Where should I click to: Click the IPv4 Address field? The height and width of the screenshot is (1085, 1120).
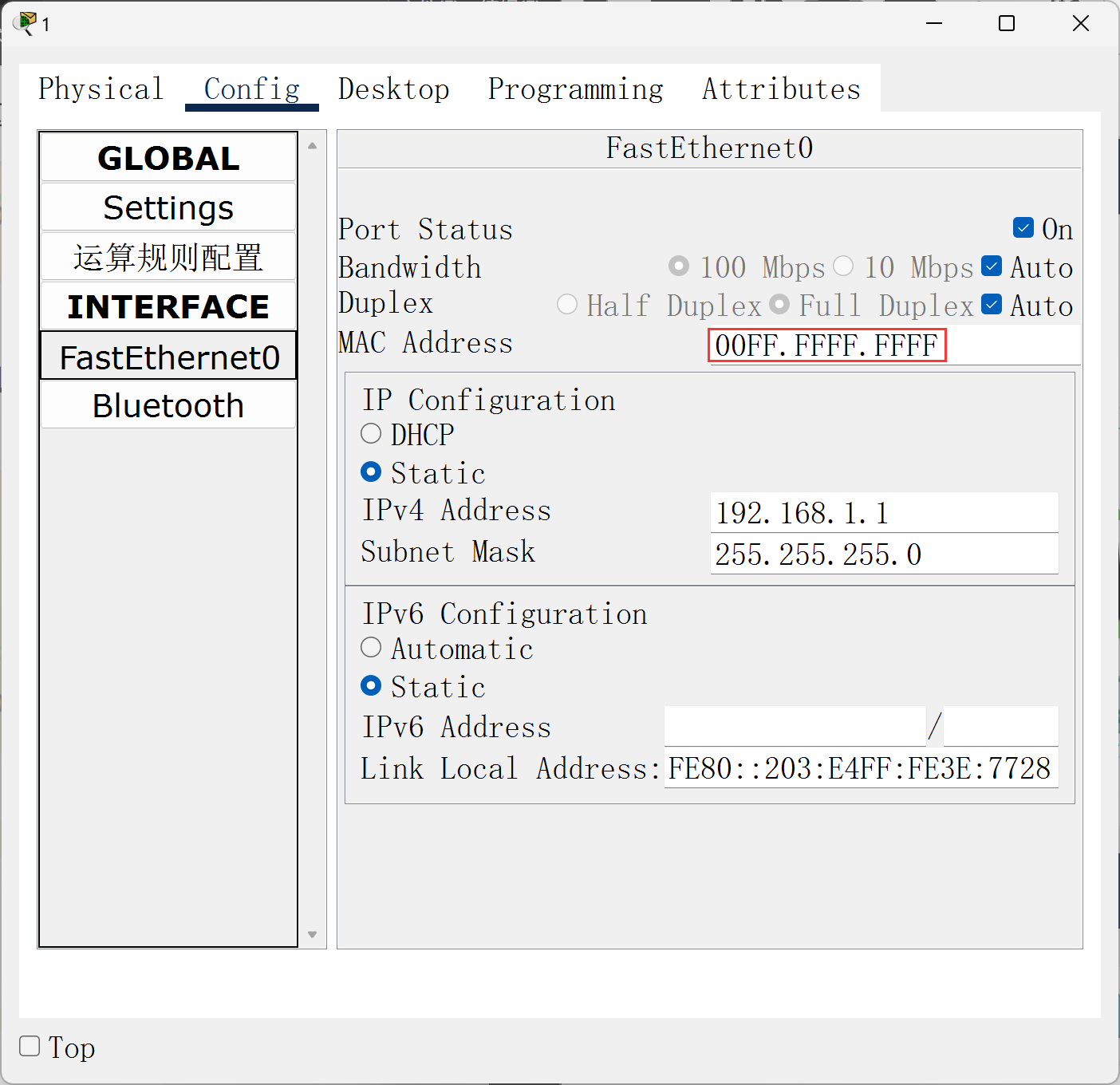coord(884,513)
